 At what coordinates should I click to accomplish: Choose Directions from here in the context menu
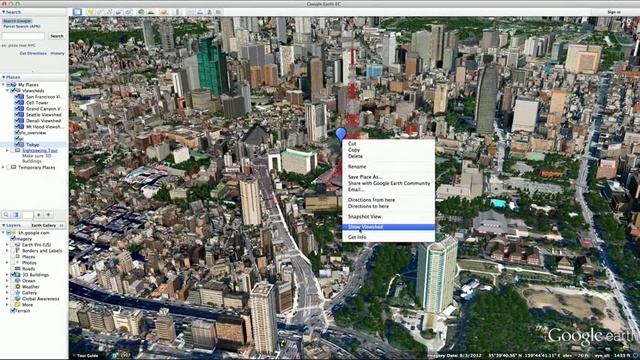coord(388,200)
